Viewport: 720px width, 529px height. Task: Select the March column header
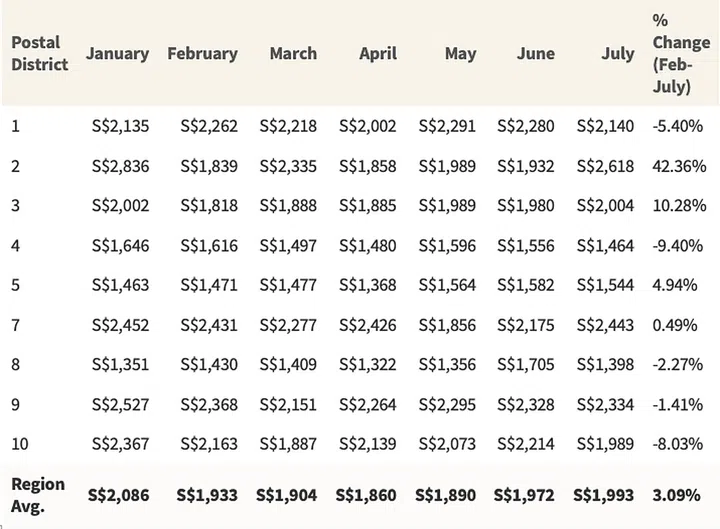click(293, 53)
